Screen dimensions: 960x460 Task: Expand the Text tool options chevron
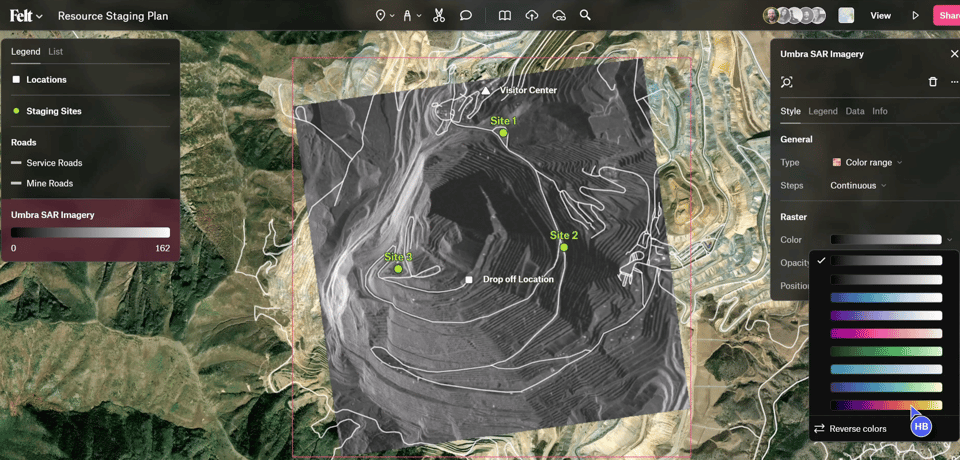pyautogui.click(x=419, y=16)
